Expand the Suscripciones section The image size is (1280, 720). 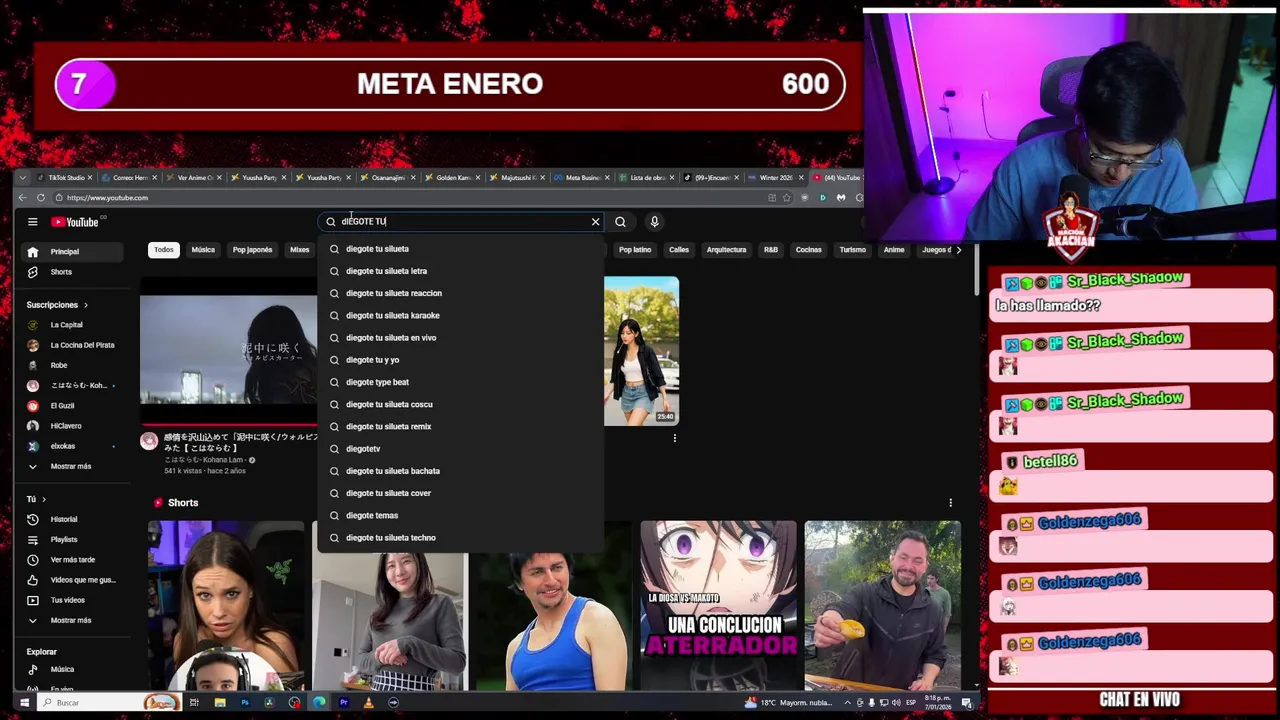click(x=57, y=305)
